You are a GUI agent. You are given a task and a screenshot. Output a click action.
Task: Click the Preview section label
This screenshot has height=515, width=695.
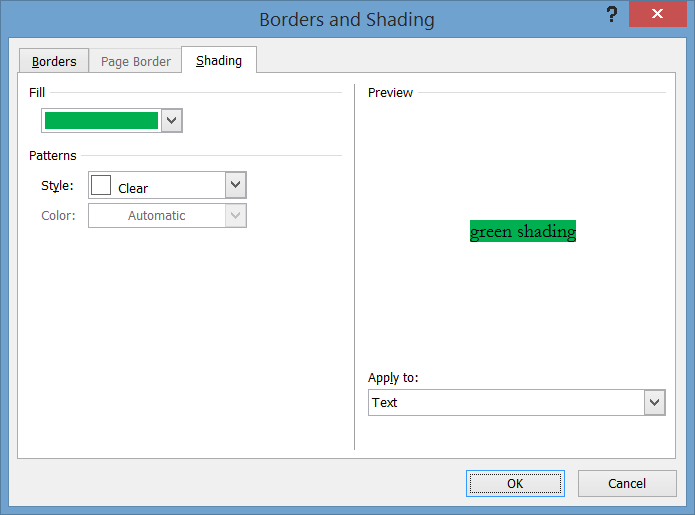(x=390, y=93)
